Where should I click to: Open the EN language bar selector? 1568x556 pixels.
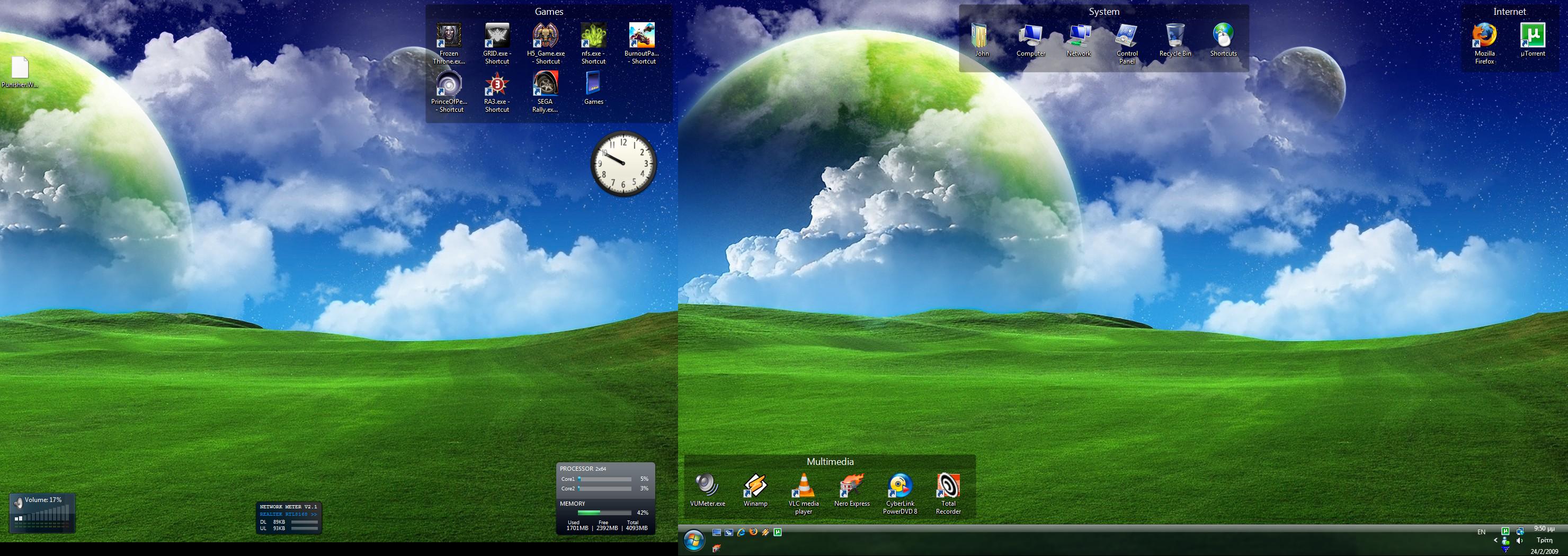click(x=1481, y=532)
